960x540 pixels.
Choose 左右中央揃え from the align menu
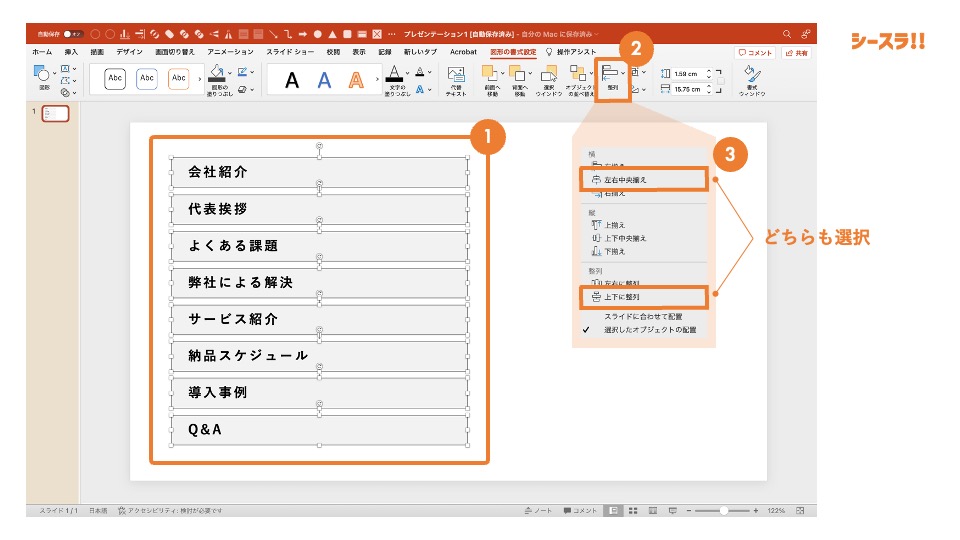coord(643,179)
